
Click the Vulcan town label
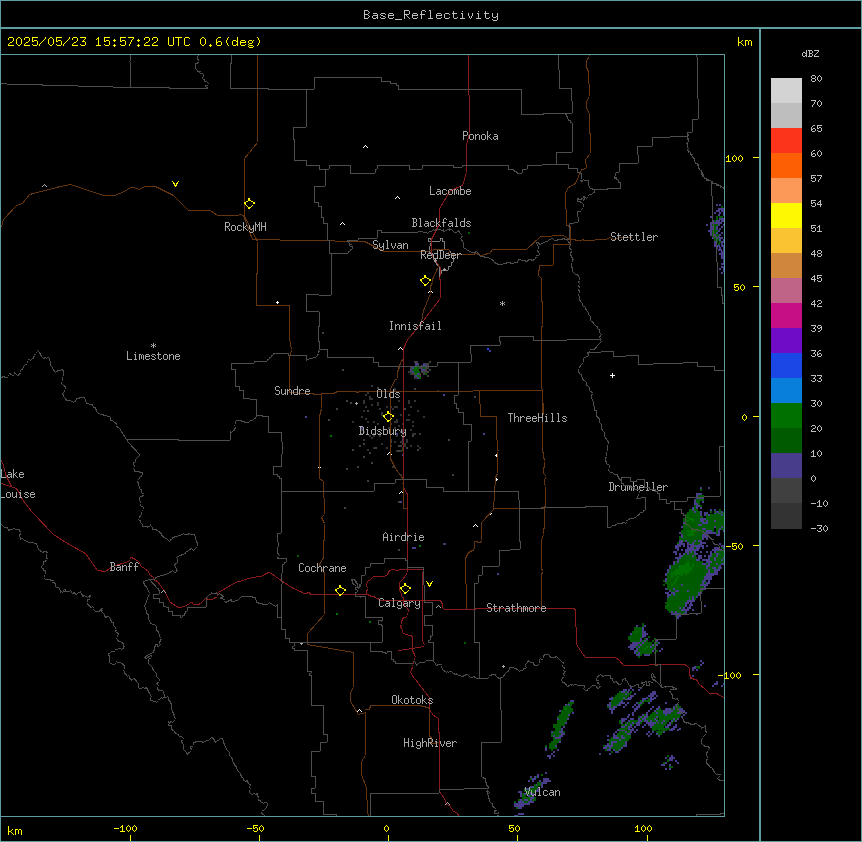click(x=543, y=792)
